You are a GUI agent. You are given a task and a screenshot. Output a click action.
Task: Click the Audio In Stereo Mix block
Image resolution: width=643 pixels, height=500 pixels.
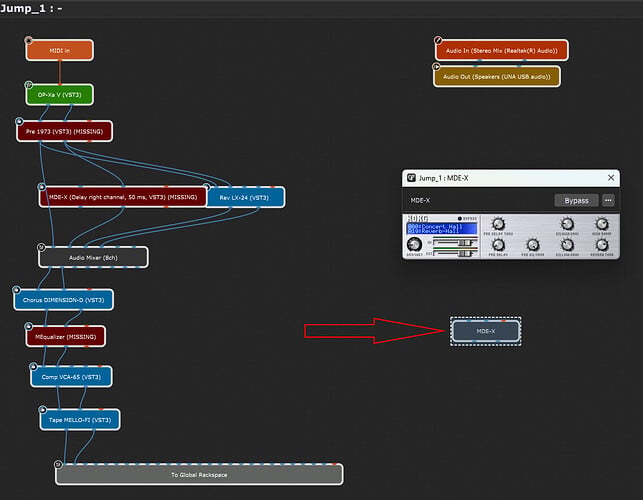point(502,50)
